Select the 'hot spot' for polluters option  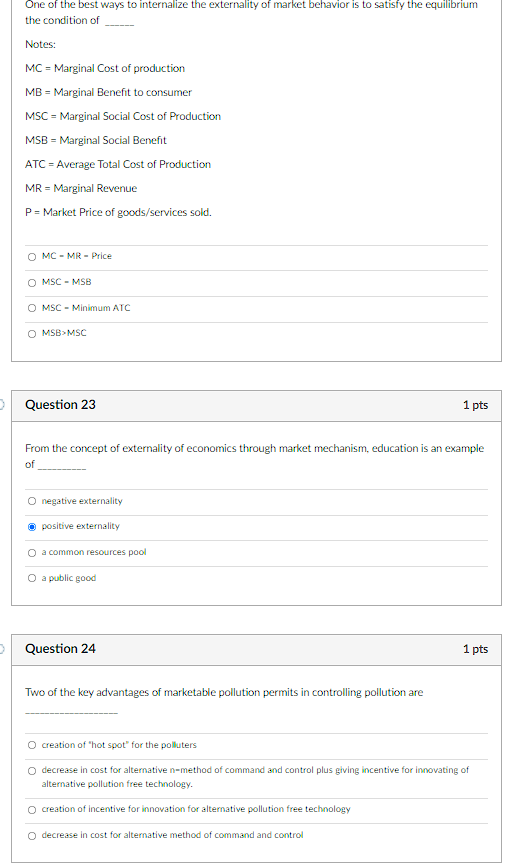(x=32, y=746)
